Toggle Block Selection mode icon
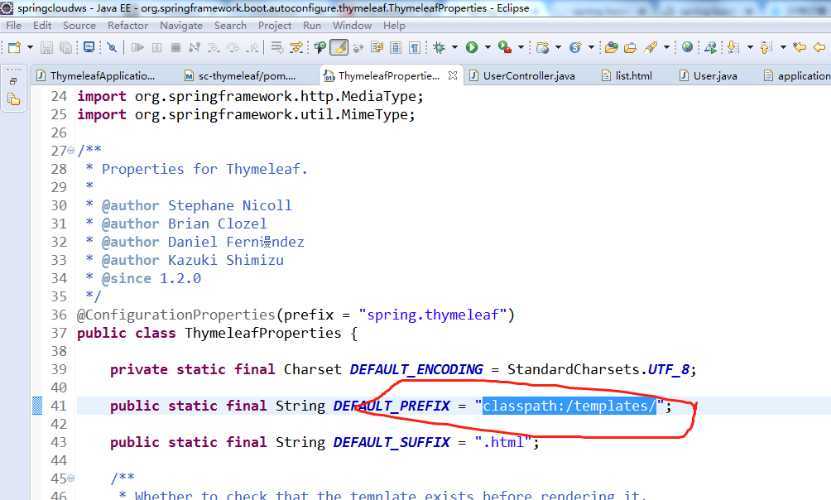The height and width of the screenshot is (500, 831). point(396,48)
